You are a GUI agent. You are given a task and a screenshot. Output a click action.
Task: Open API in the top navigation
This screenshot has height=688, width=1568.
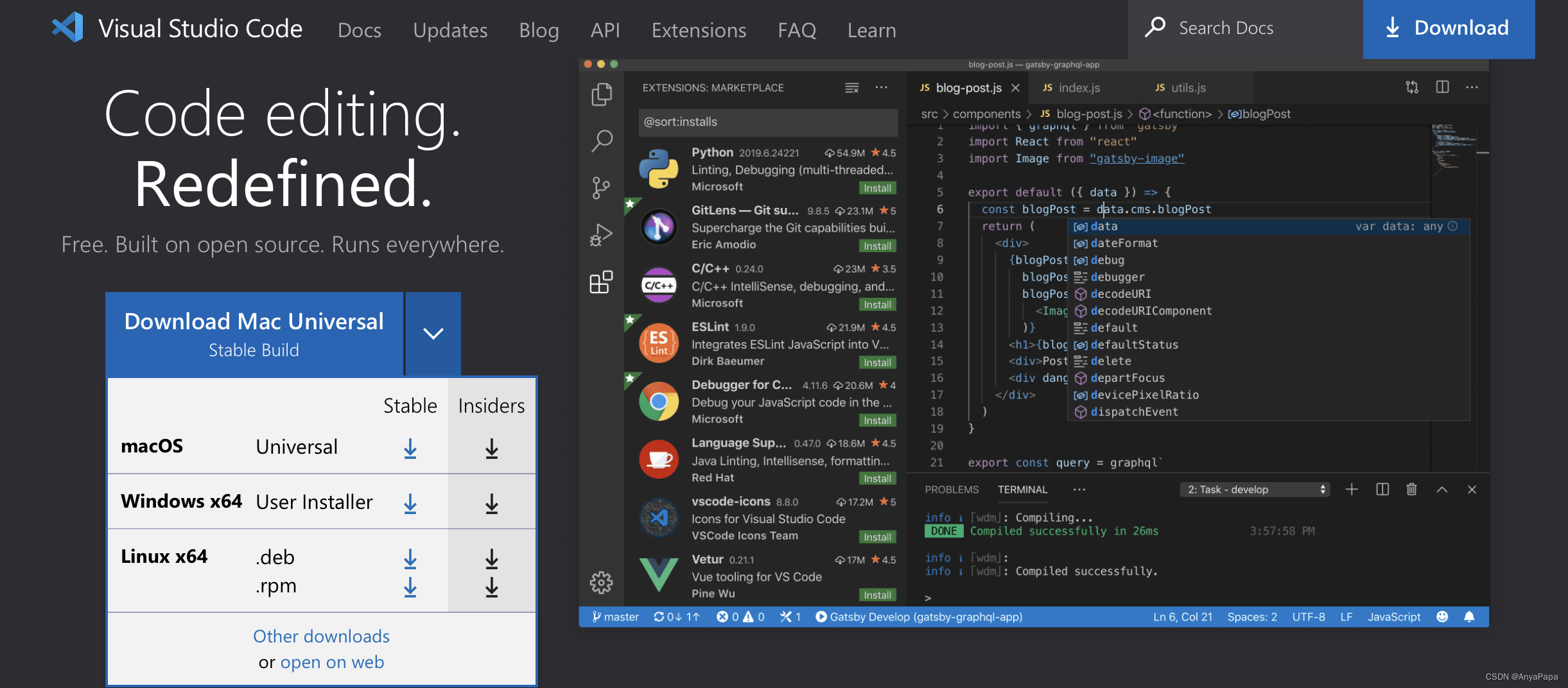(x=605, y=30)
